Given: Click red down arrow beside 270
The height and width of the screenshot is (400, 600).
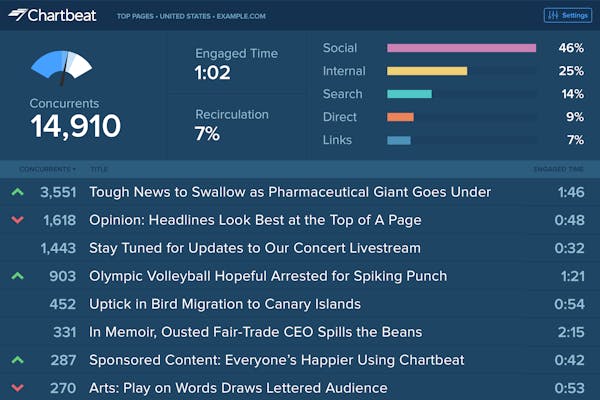Looking at the screenshot, I should [x=17, y=388].
